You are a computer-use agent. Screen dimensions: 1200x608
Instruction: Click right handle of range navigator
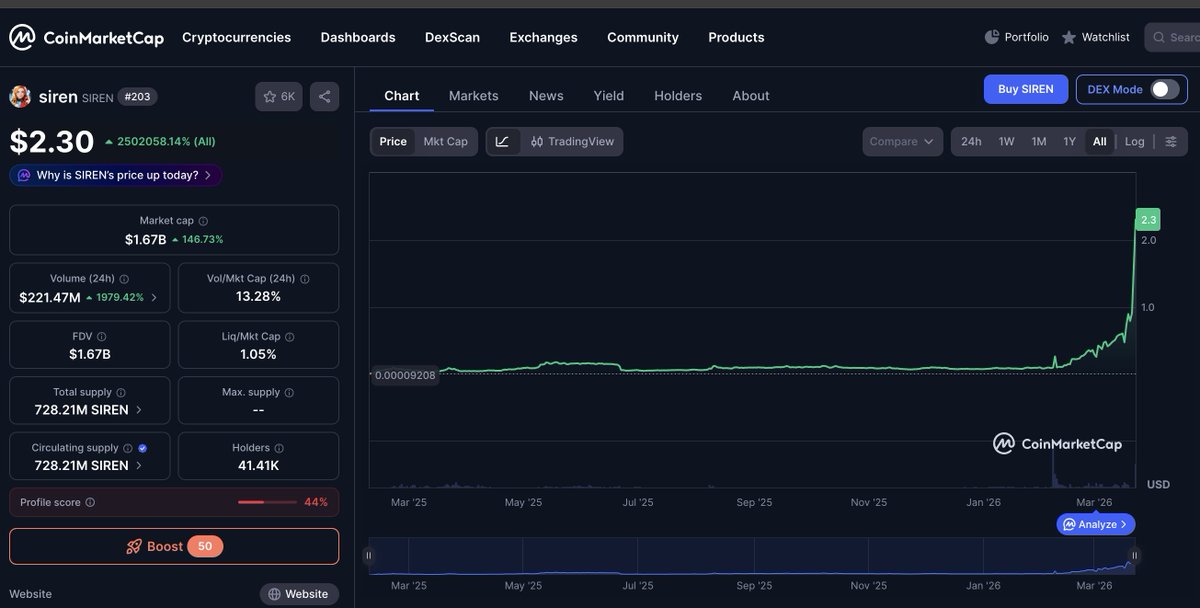point(1134,556)
